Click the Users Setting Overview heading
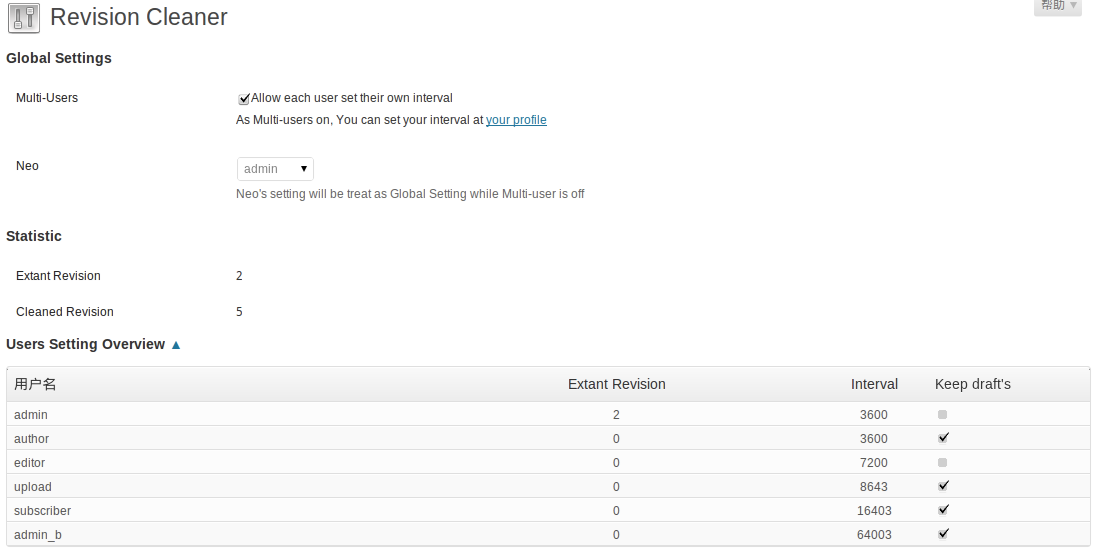Viewport: 1103px width, 555px height. (x=86, y=345)
